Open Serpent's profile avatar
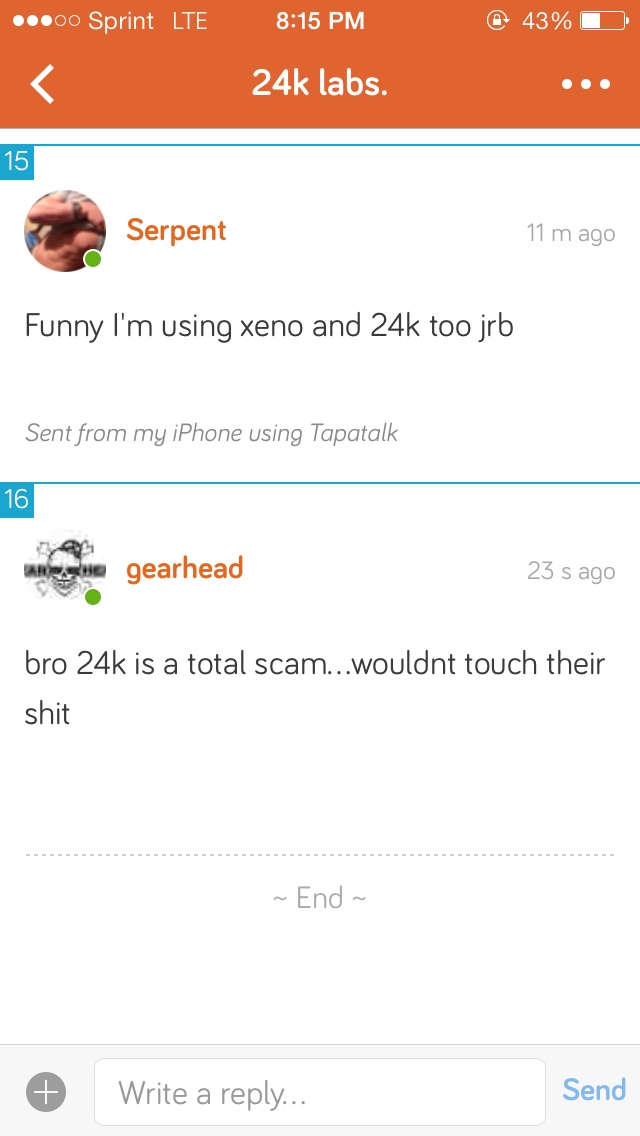Image resolution: width=640 pixels, height=1136 pixels. click(x=65, y=231)
